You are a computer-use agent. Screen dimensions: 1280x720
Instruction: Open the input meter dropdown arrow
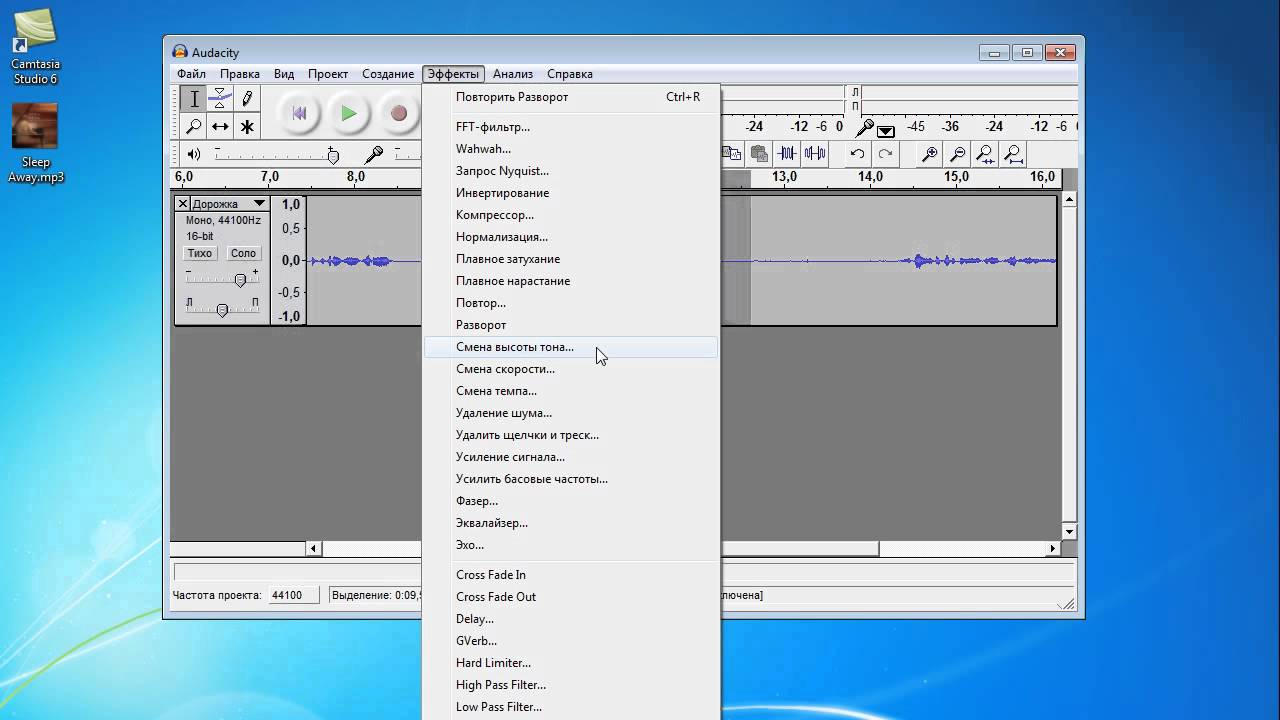(886, 131)
